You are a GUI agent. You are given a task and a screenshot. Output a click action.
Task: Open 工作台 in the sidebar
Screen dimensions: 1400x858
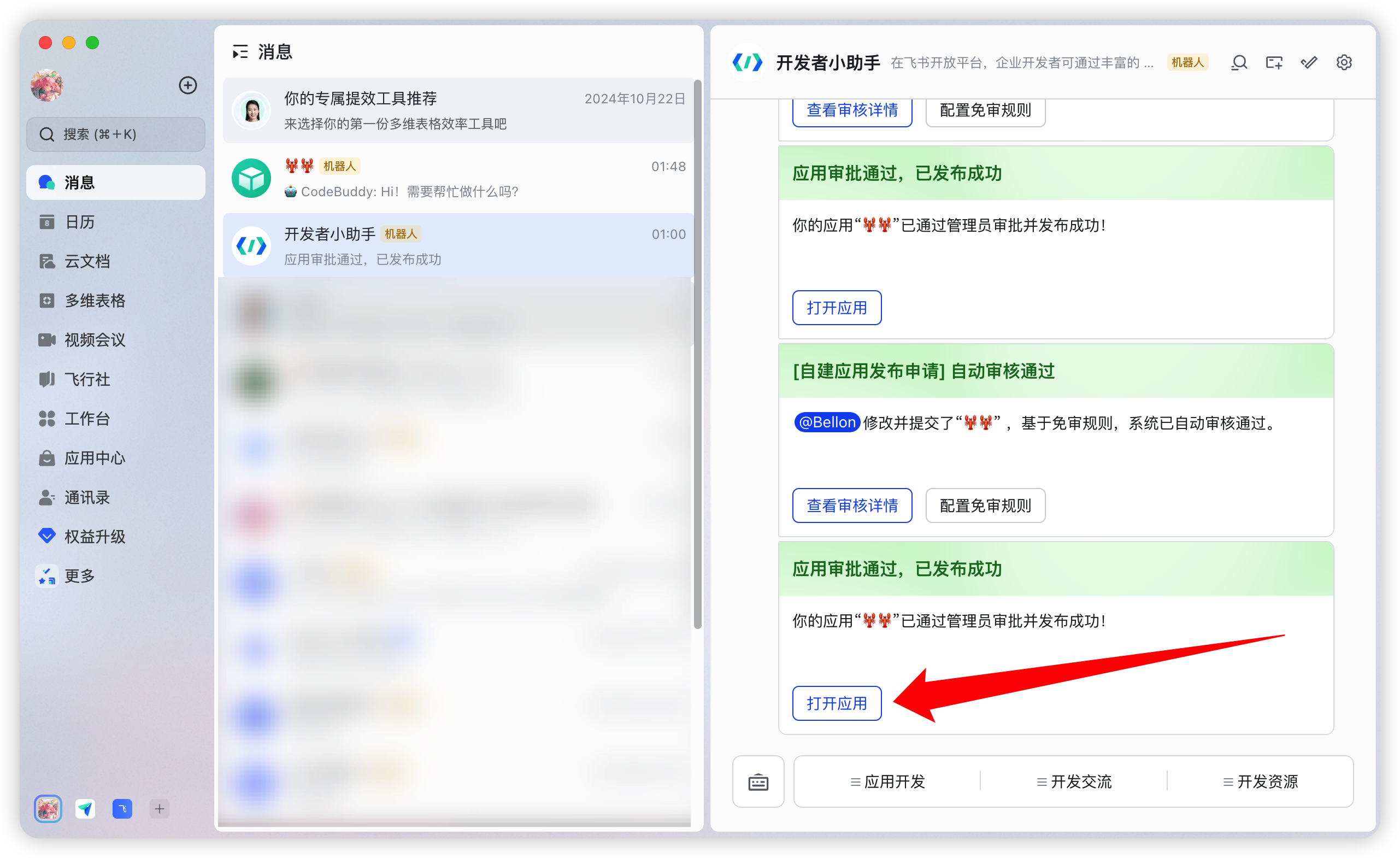click(87, 419)
